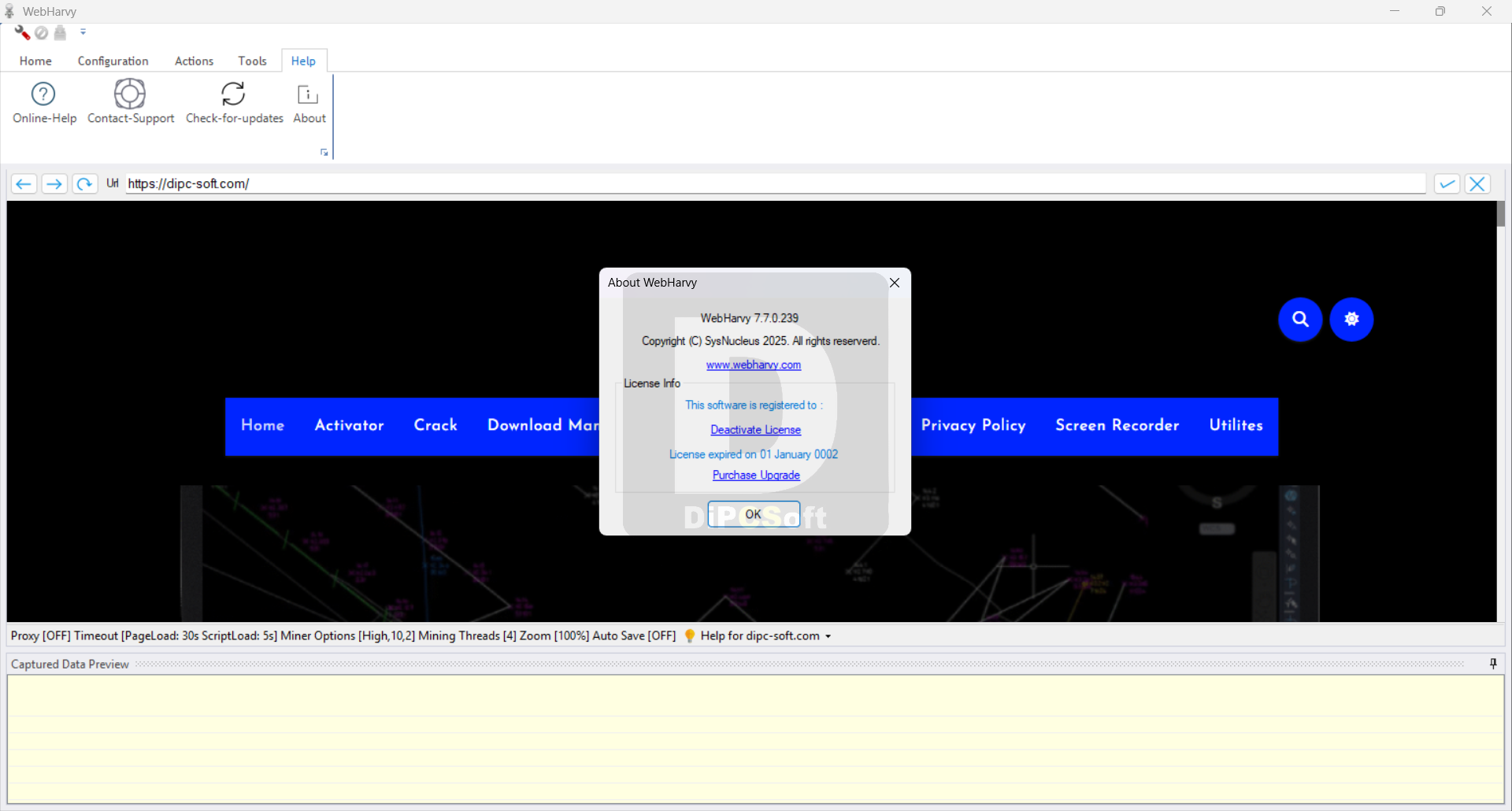Viewport: 1512px width, 811px height.
Task: Reload the page with the refresh button
Action: [84, 183]
